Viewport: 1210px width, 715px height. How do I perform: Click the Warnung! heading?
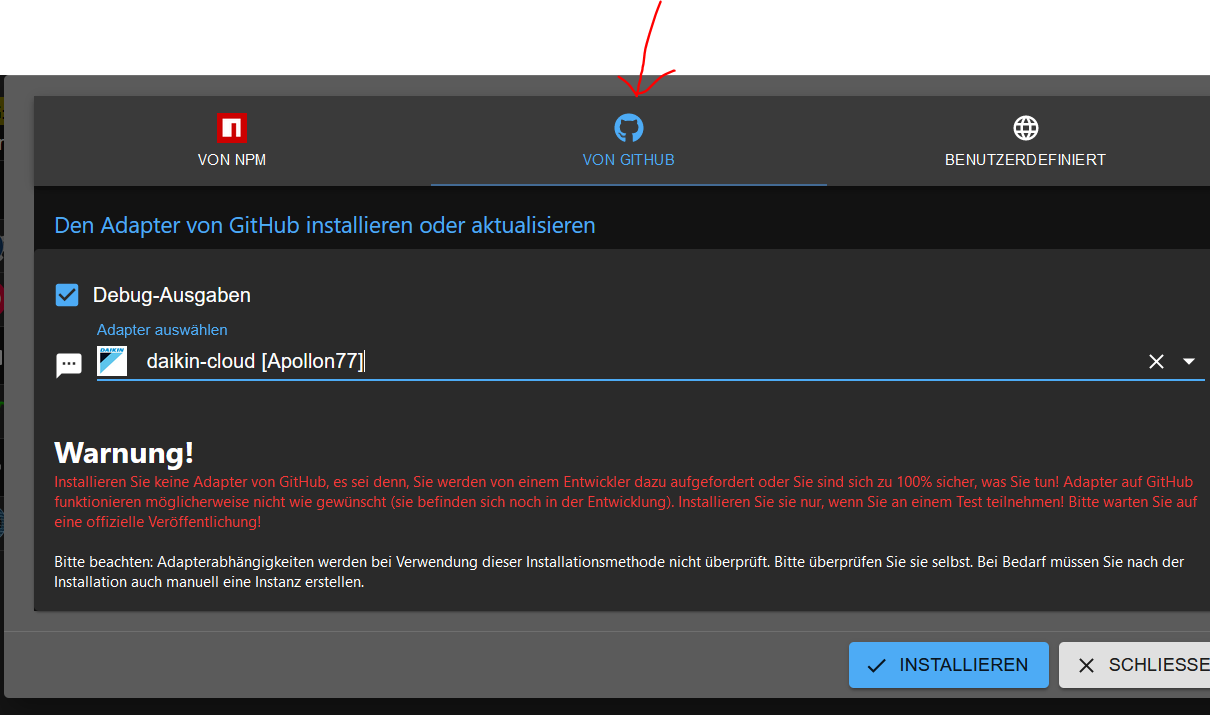coord(124,453)
